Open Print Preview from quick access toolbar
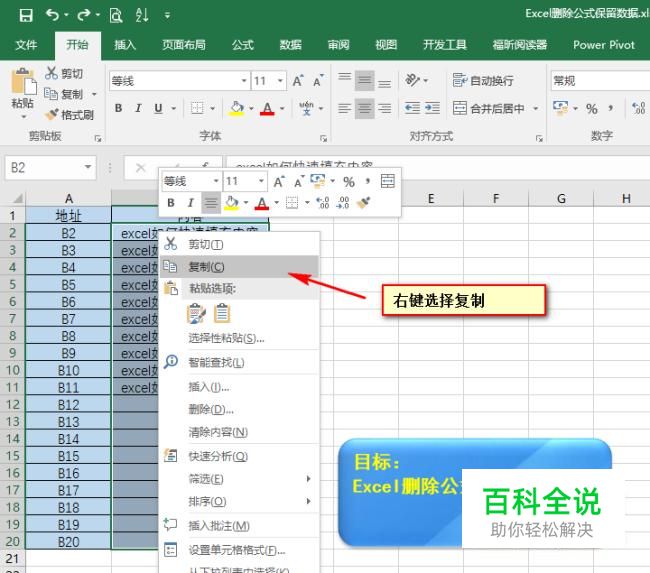 point(116,15)
